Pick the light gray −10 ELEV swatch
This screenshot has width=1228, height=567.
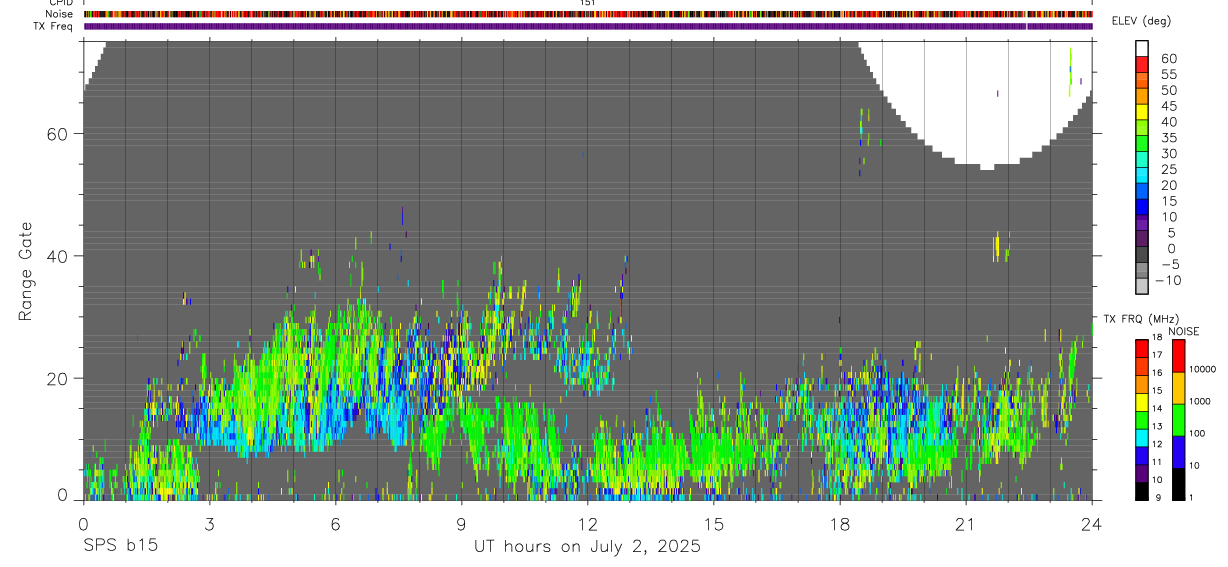click(x=1142, y=286)
